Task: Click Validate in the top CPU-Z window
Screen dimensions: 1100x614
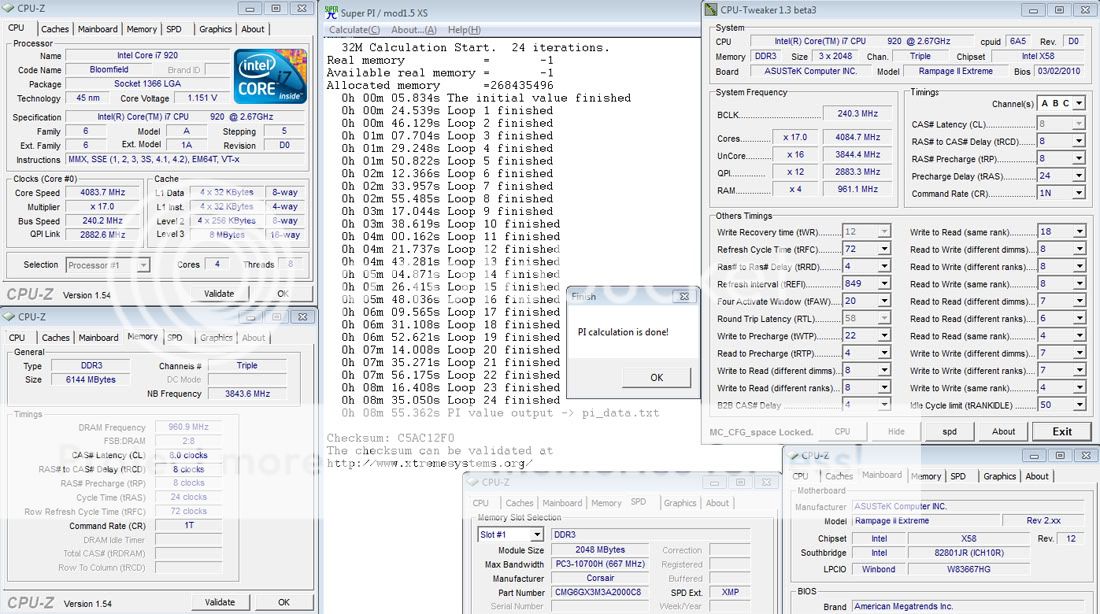Action: [x=219, y=293]
